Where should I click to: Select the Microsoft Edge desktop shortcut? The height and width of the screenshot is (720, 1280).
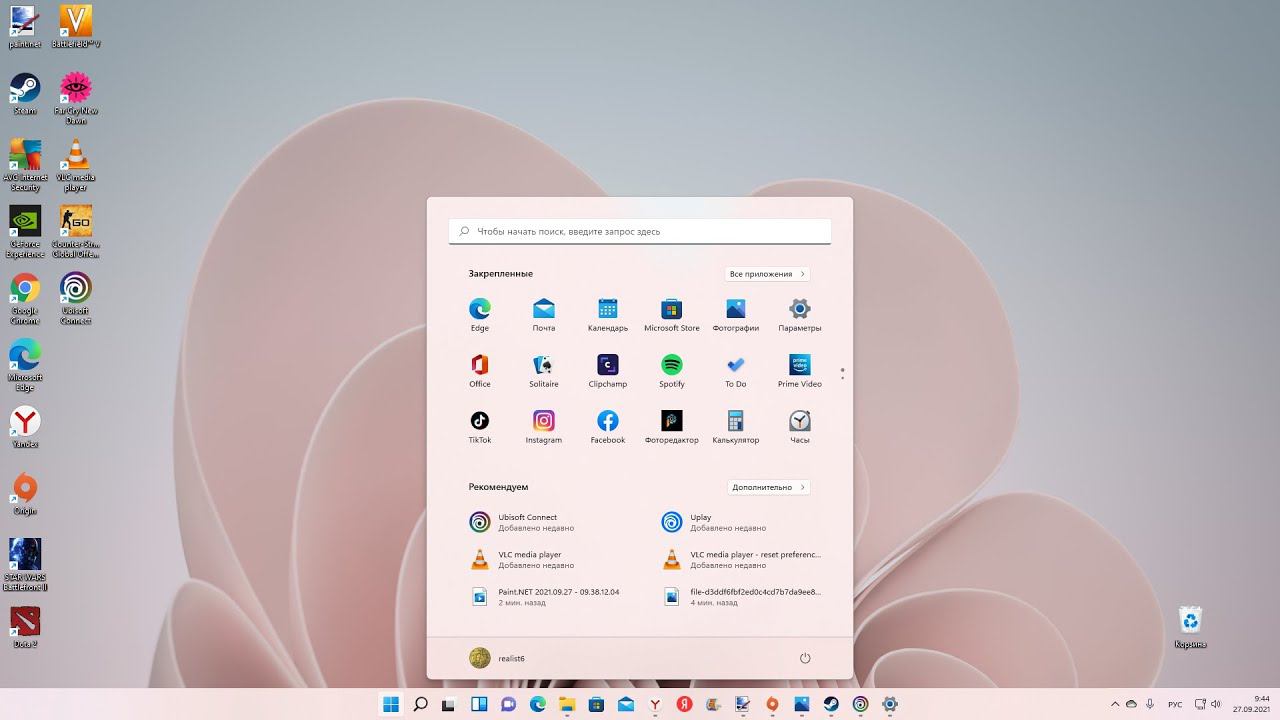[25, 366]
